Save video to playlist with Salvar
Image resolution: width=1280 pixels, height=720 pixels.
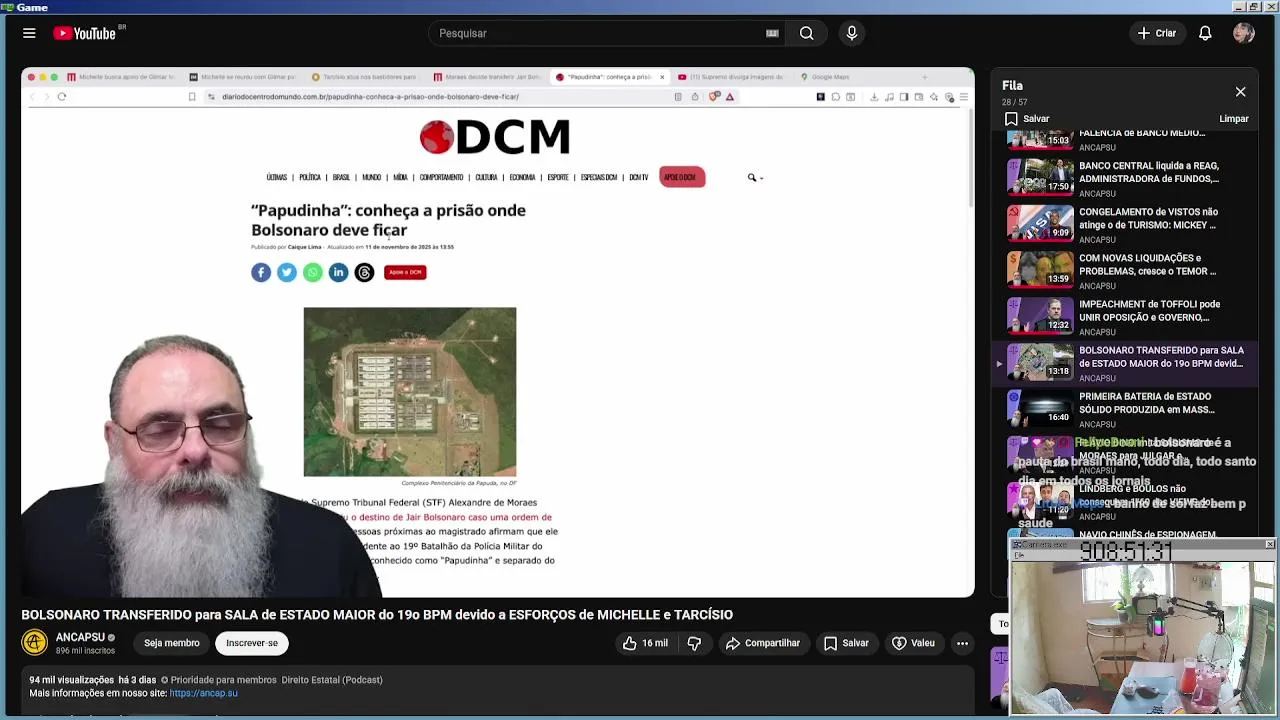846,643
